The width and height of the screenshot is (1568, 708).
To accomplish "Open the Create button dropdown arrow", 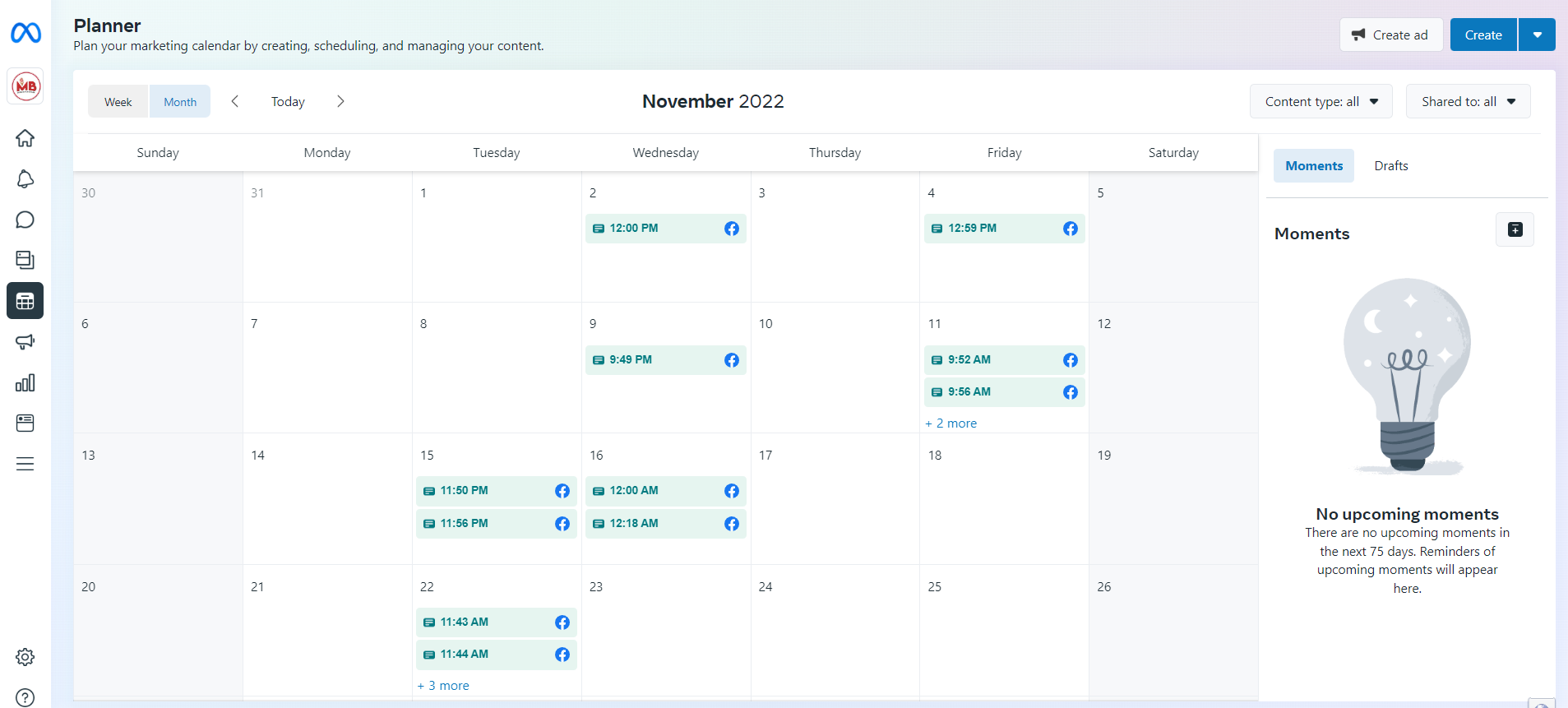I will (1537, 35).
